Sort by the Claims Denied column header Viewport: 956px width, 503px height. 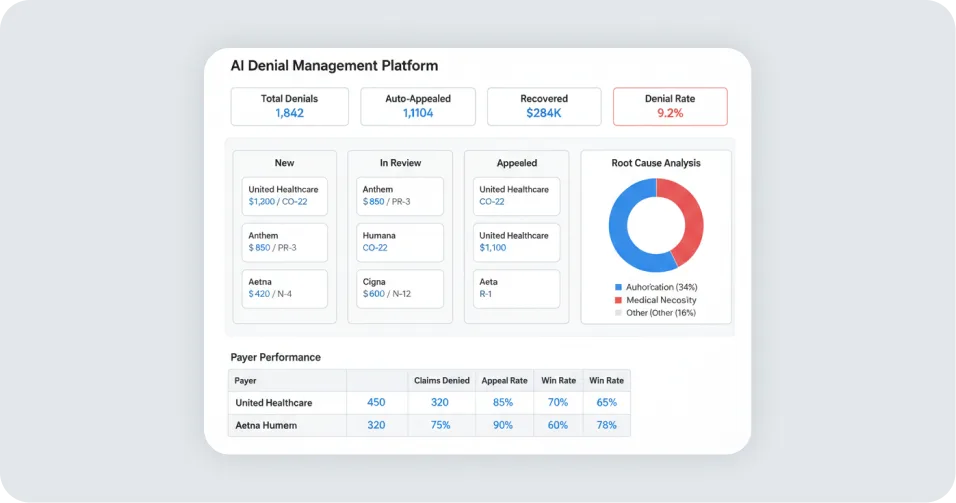(x=441, y=380)
